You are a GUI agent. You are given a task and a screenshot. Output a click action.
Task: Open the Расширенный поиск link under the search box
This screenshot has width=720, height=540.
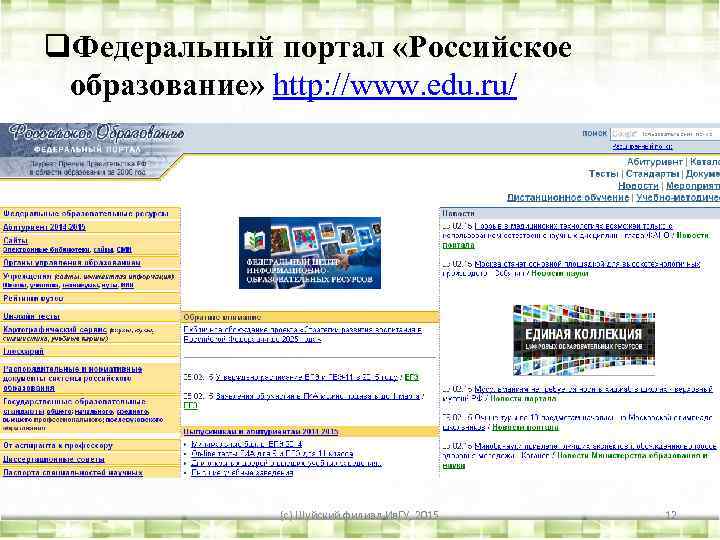(x=642, y=146)
